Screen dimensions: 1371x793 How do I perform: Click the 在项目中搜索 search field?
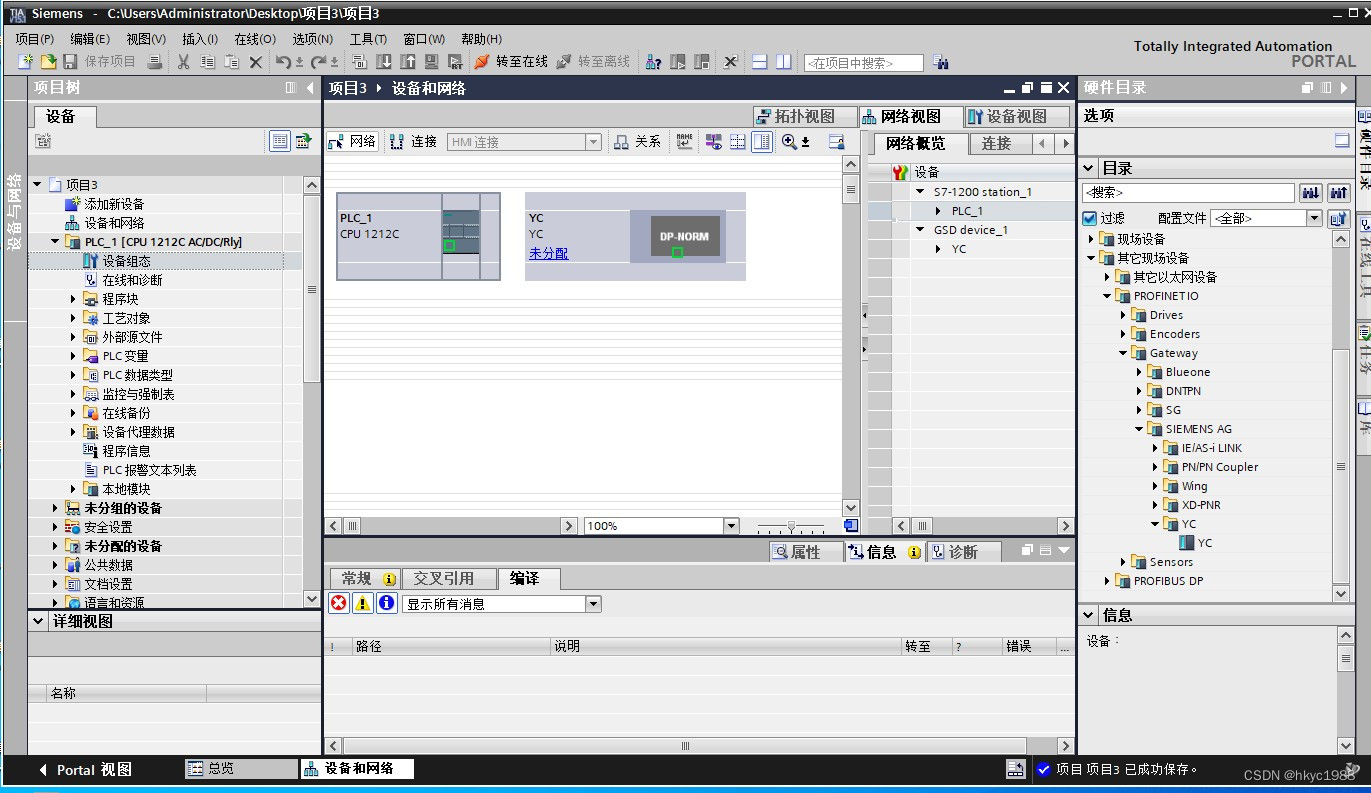tap(863, 63)
